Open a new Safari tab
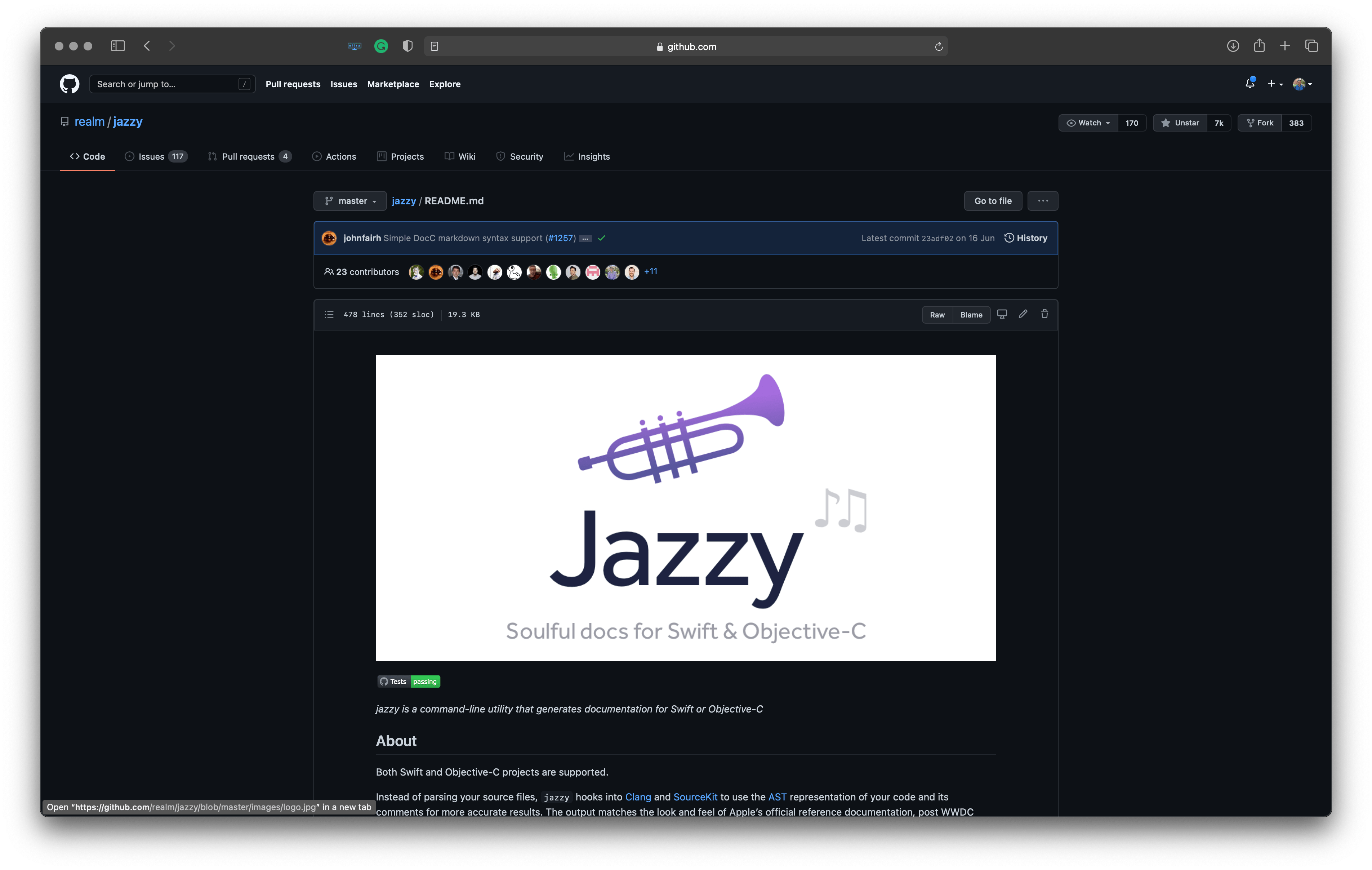 point(1285,46)
